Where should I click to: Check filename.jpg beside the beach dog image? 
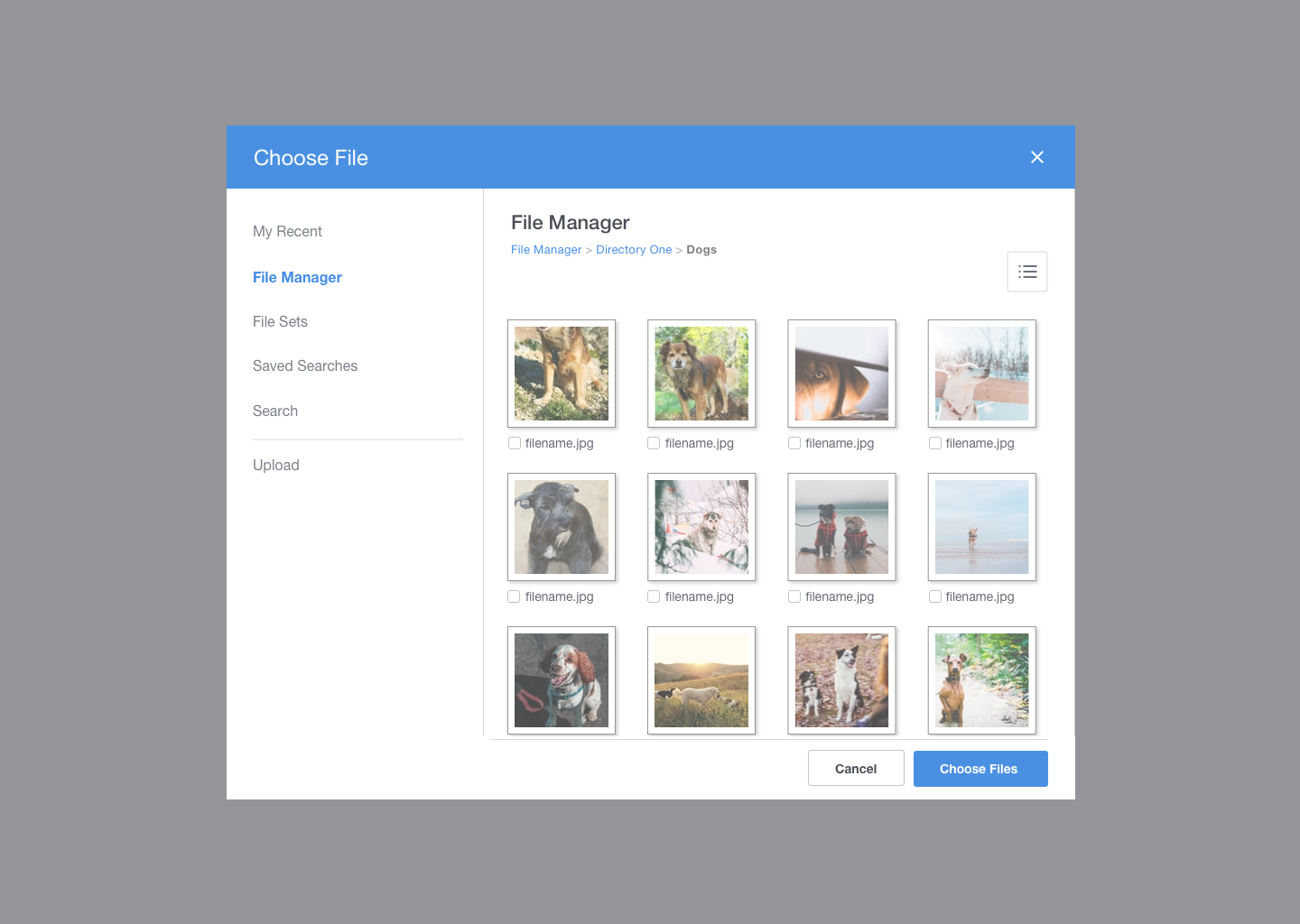click(x=934, y=596)
